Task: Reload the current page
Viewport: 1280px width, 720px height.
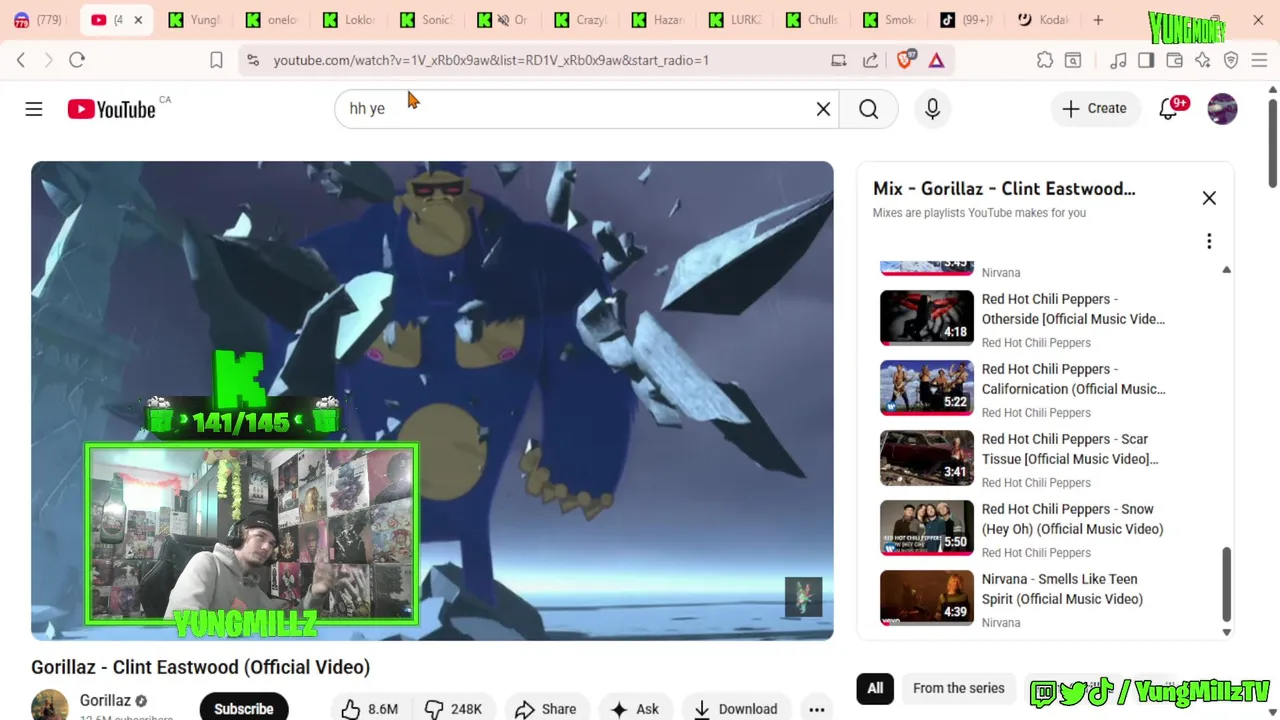Action: point(77,60)
